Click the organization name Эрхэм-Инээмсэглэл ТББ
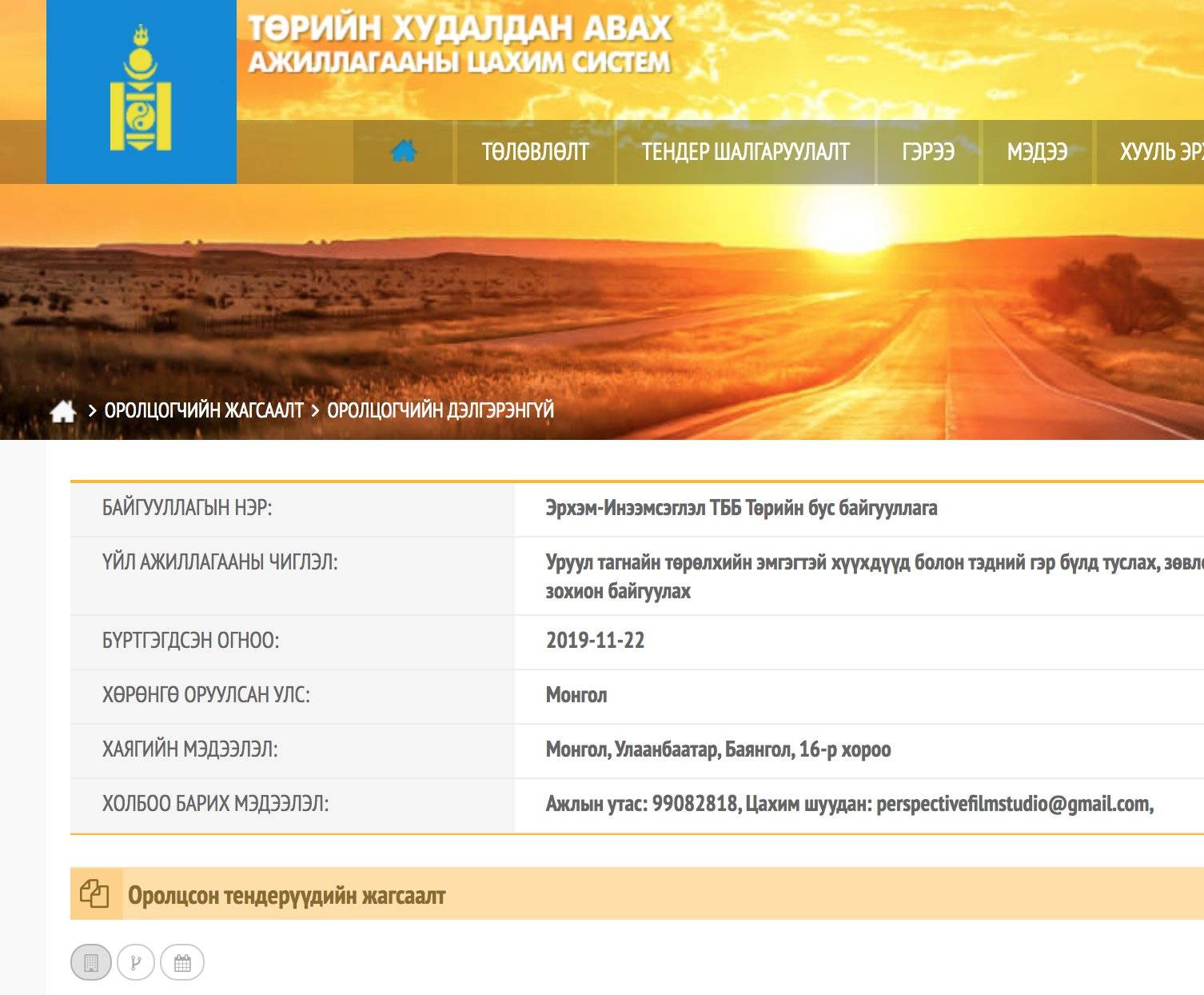 click(740, 508)
